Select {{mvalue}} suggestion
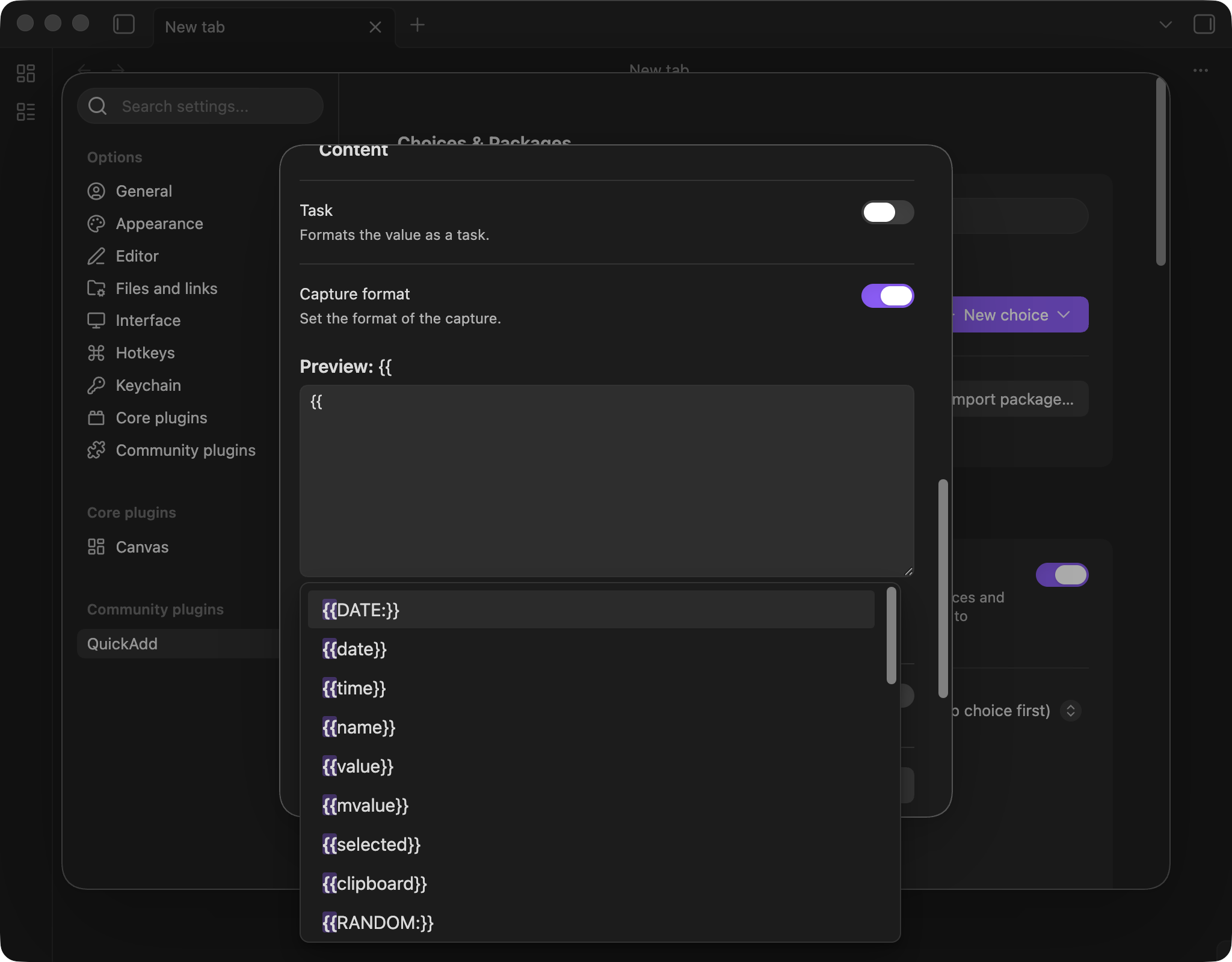 (x=591, y=805)
